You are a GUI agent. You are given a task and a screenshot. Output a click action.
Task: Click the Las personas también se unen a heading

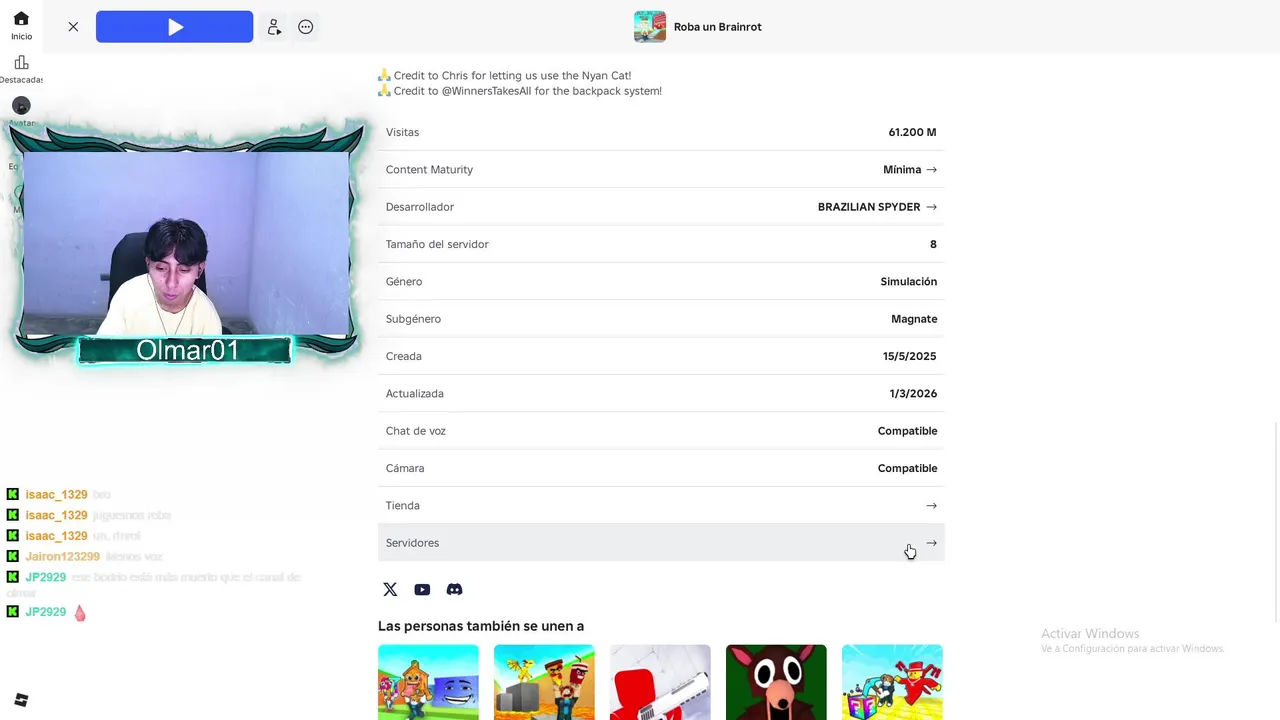click(481, 626)
